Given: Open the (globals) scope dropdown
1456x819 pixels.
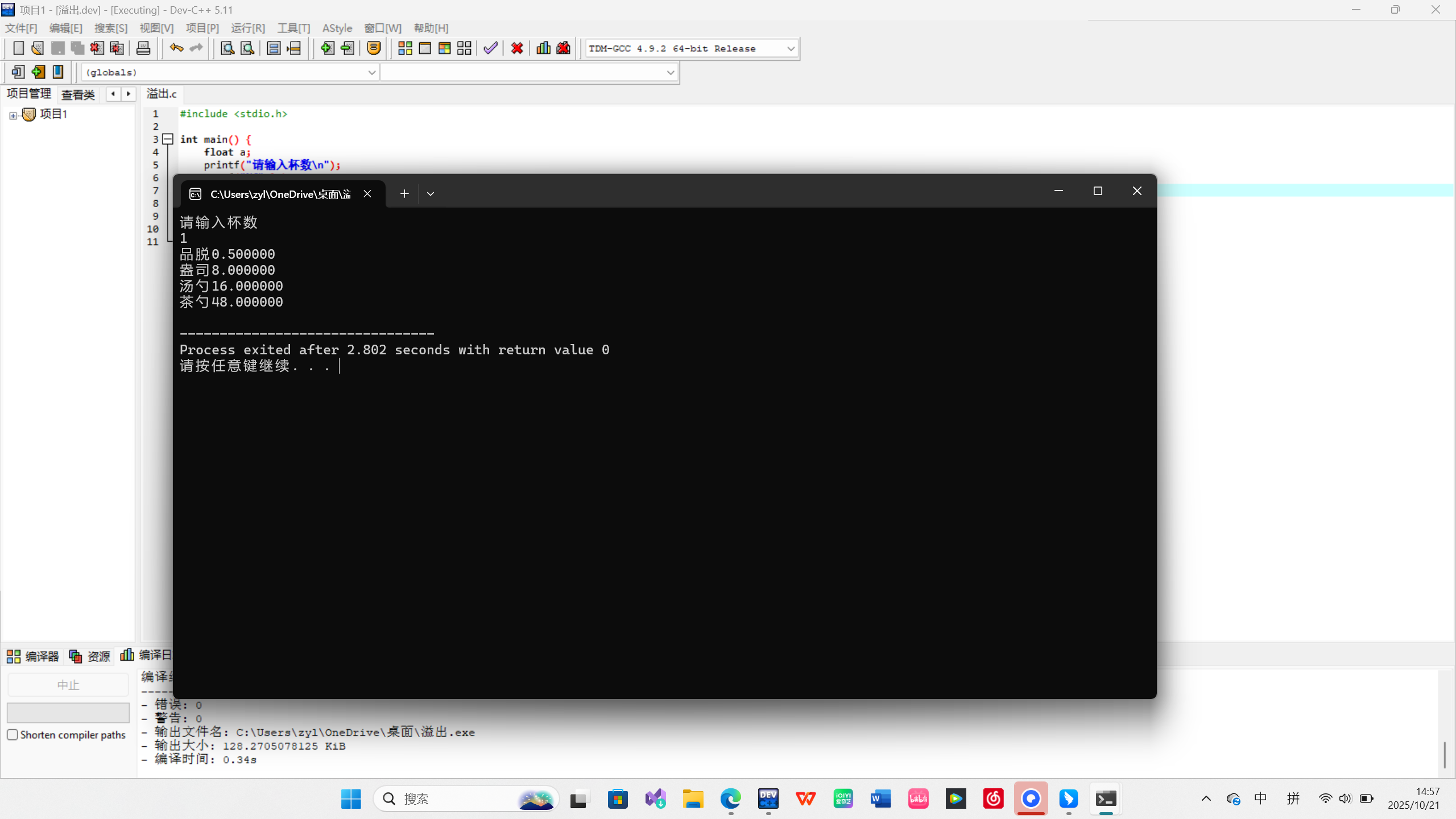Looking at the screenshot, I should coord(371,73).
